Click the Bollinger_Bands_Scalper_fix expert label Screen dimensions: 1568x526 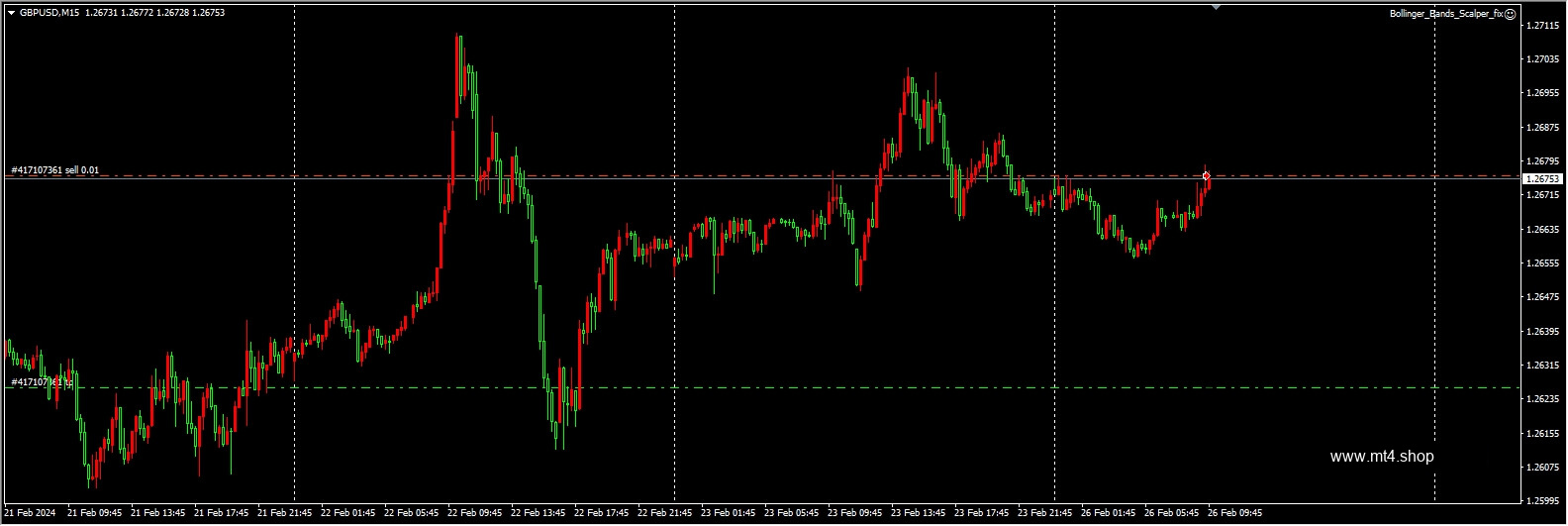pos(1446,14)
